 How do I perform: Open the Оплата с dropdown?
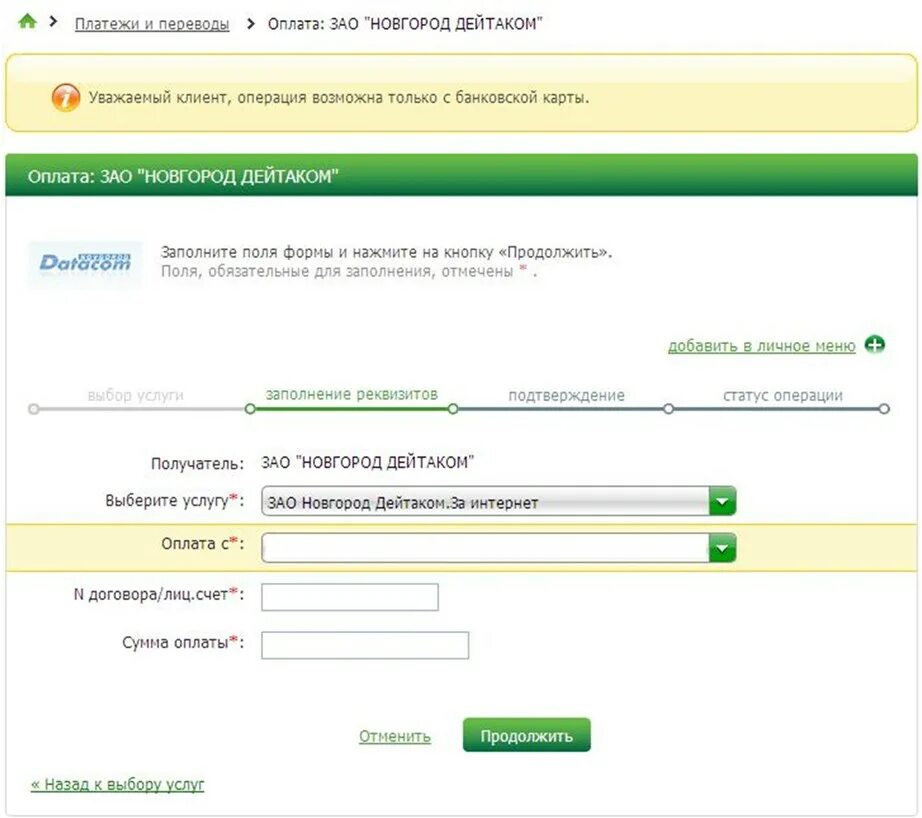click(x=498, y=548)
